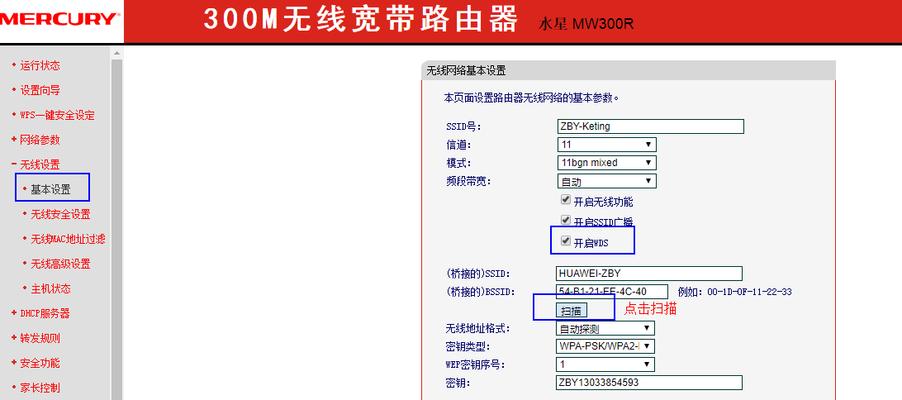Click the 密钥 password input field
The image size is (902, 400).
pos(649,383)
